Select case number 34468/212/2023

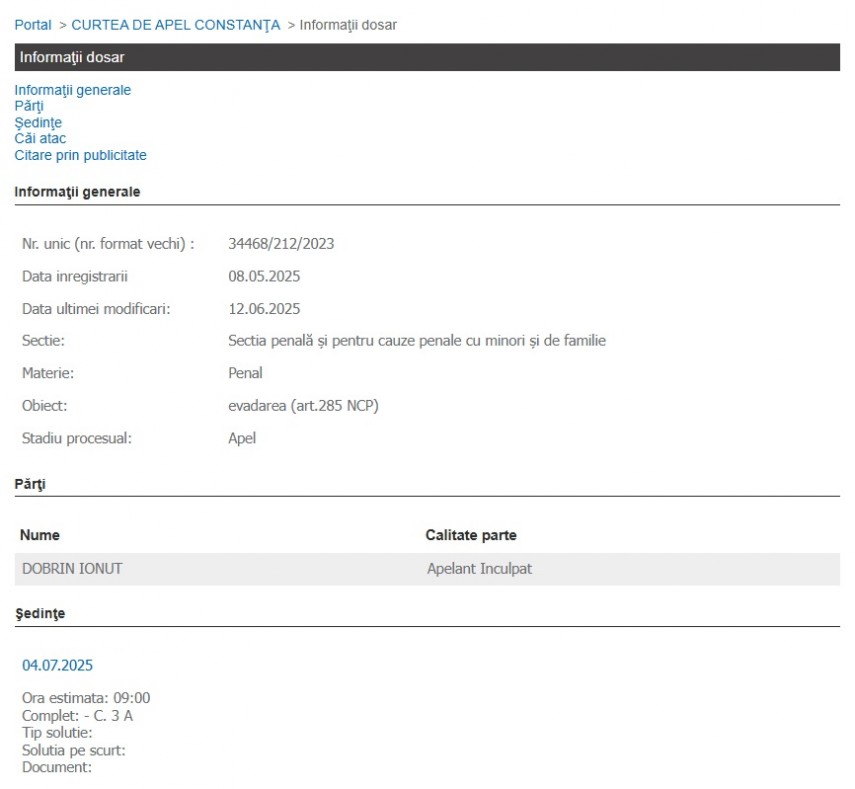[x=281, y=244]
